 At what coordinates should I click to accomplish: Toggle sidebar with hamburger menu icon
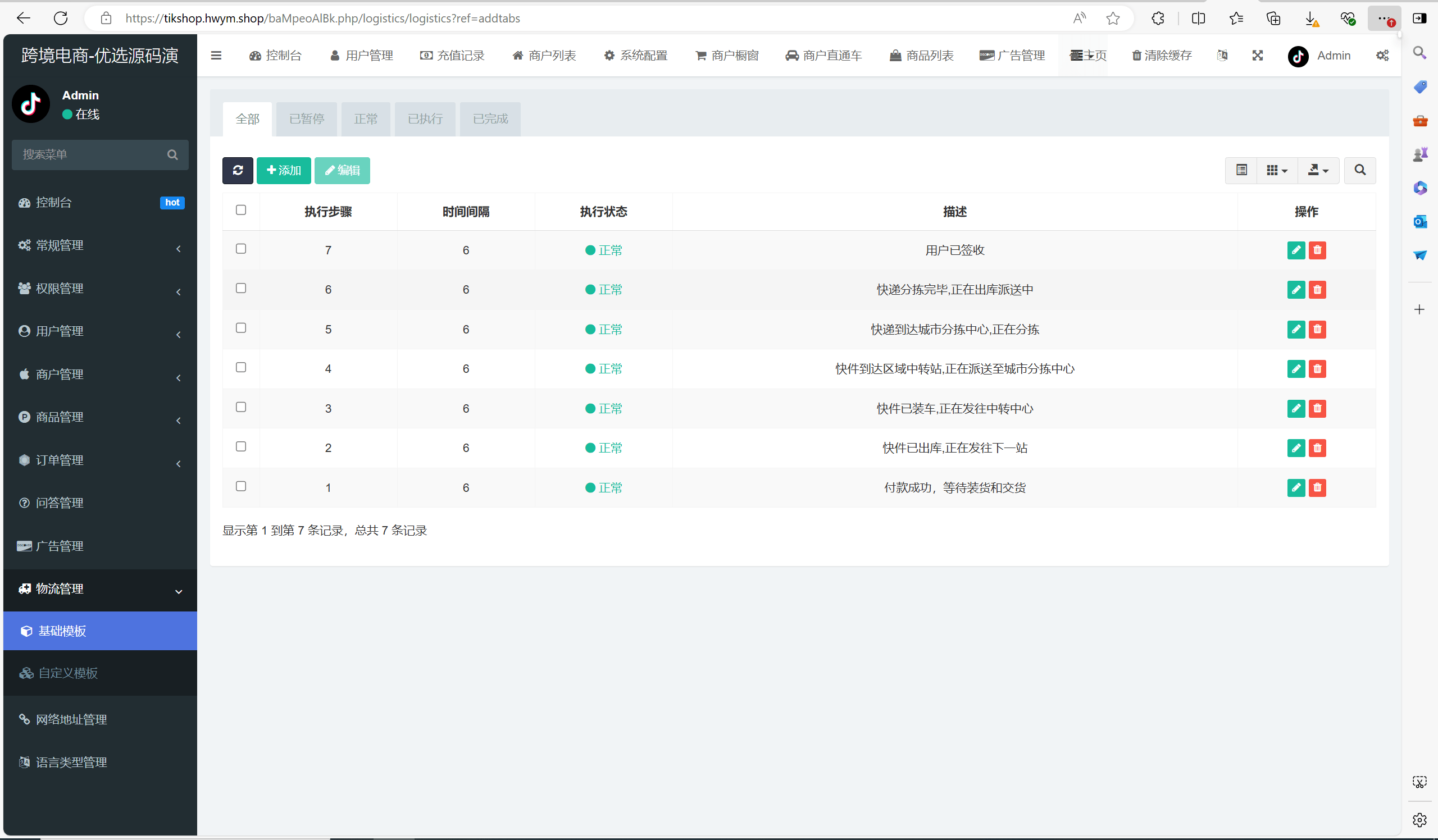216,56
